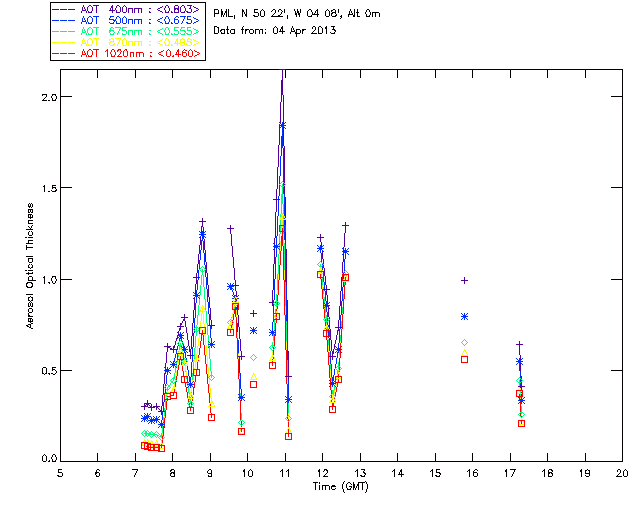Click the 1.0 y-axis tick label

(x=49, y=279)
